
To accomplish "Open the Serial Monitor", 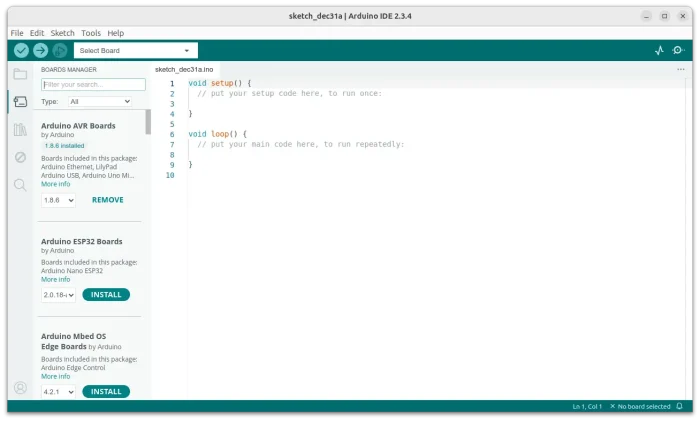I will pyautogui.click(x=678, y=50).
